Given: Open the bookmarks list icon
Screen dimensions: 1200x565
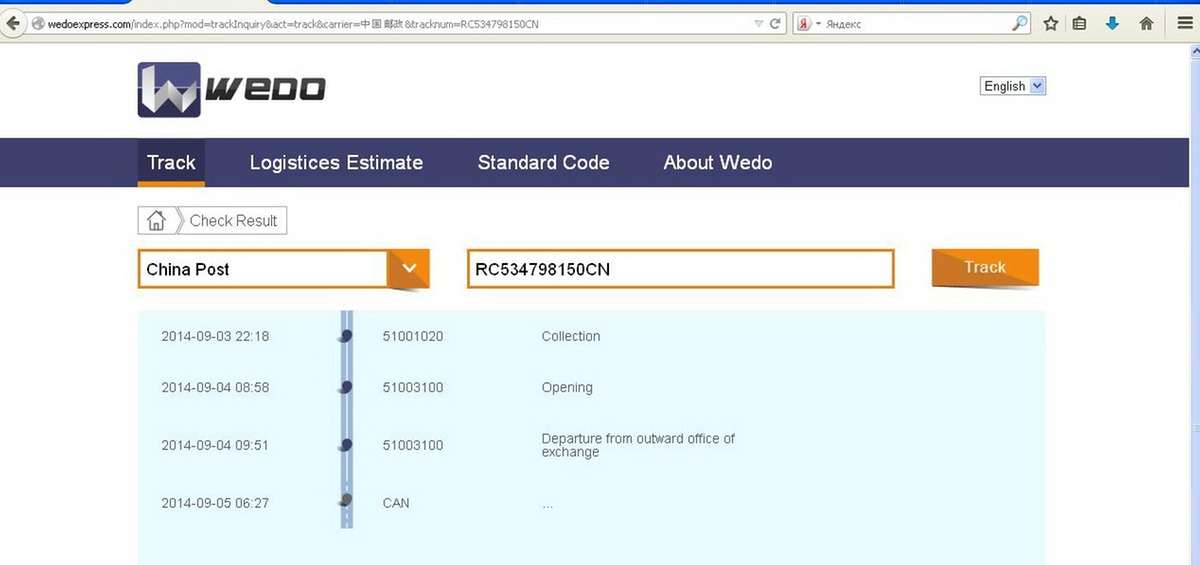Looking at the screenshot, I should pos(1080,24).
